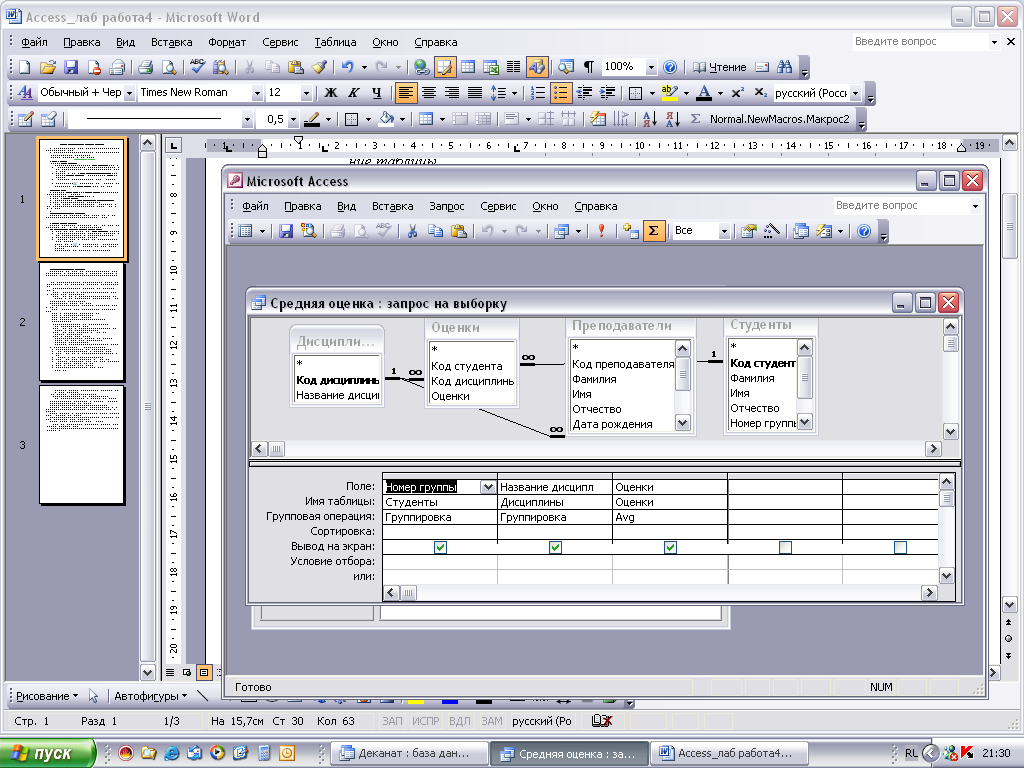Open the line weight 0,5 dropdown
This screenshot has height=768, width=1024.
click(293, 120)
